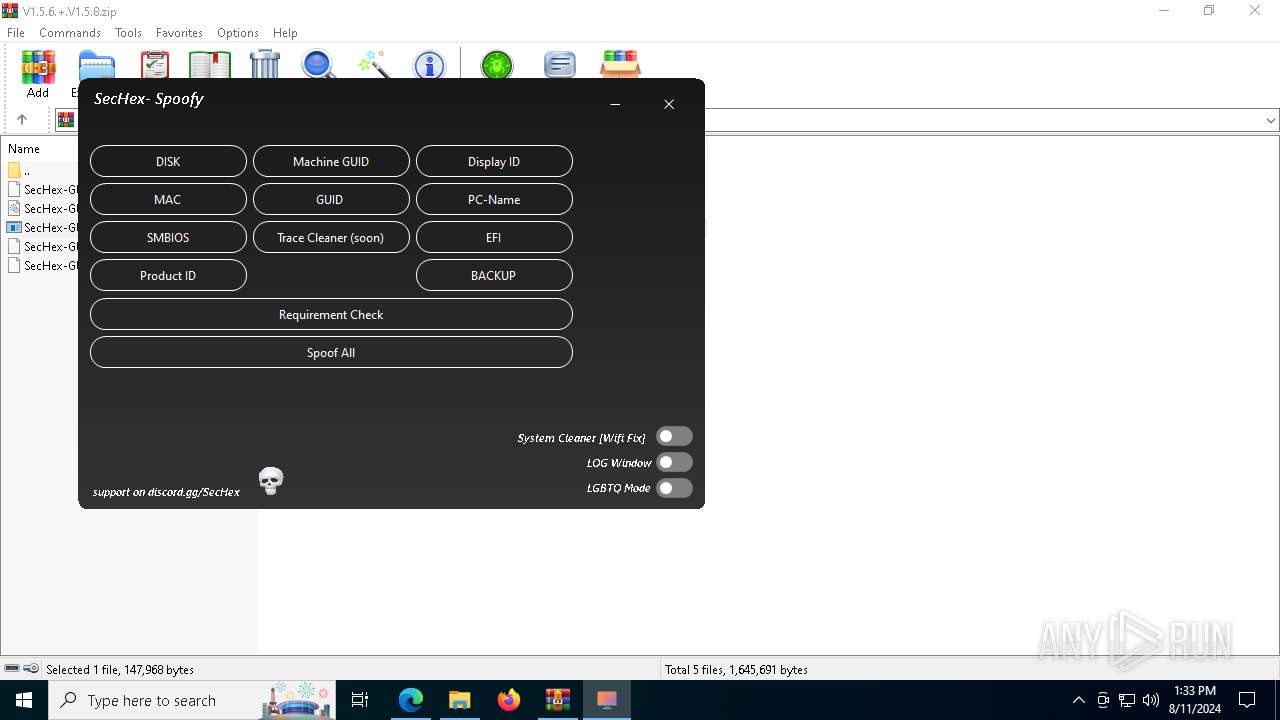This screenshot has height=720, width=1280.
Task: Click the WinRAR VirusScan green bug icon
Action: [497, 64]
